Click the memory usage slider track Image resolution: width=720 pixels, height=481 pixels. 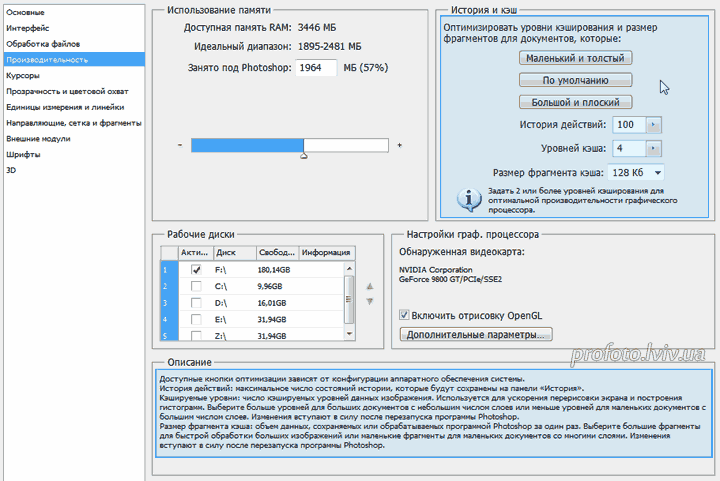(290, 145)
